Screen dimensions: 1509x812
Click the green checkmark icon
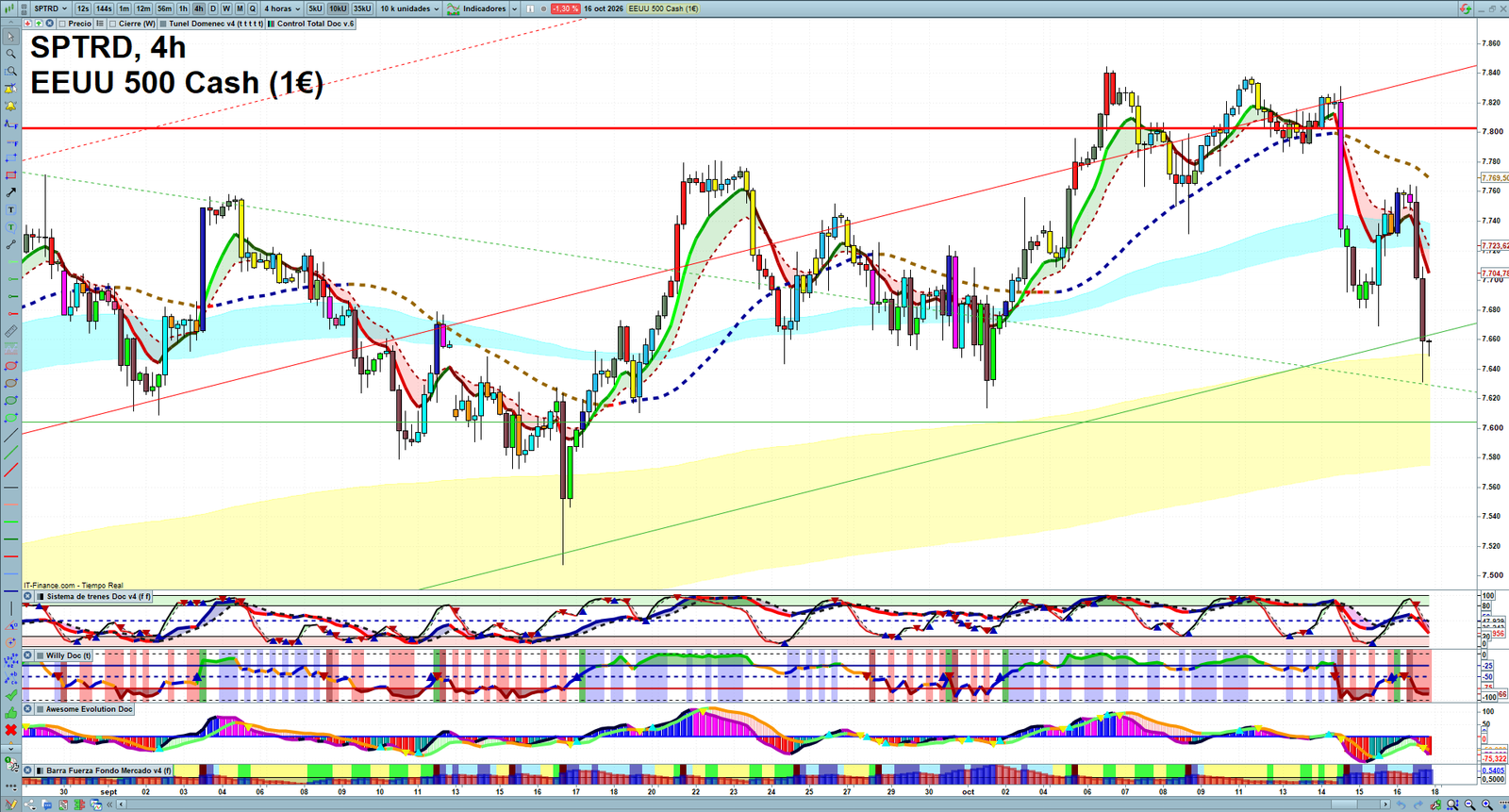click(x=11, y=695)
